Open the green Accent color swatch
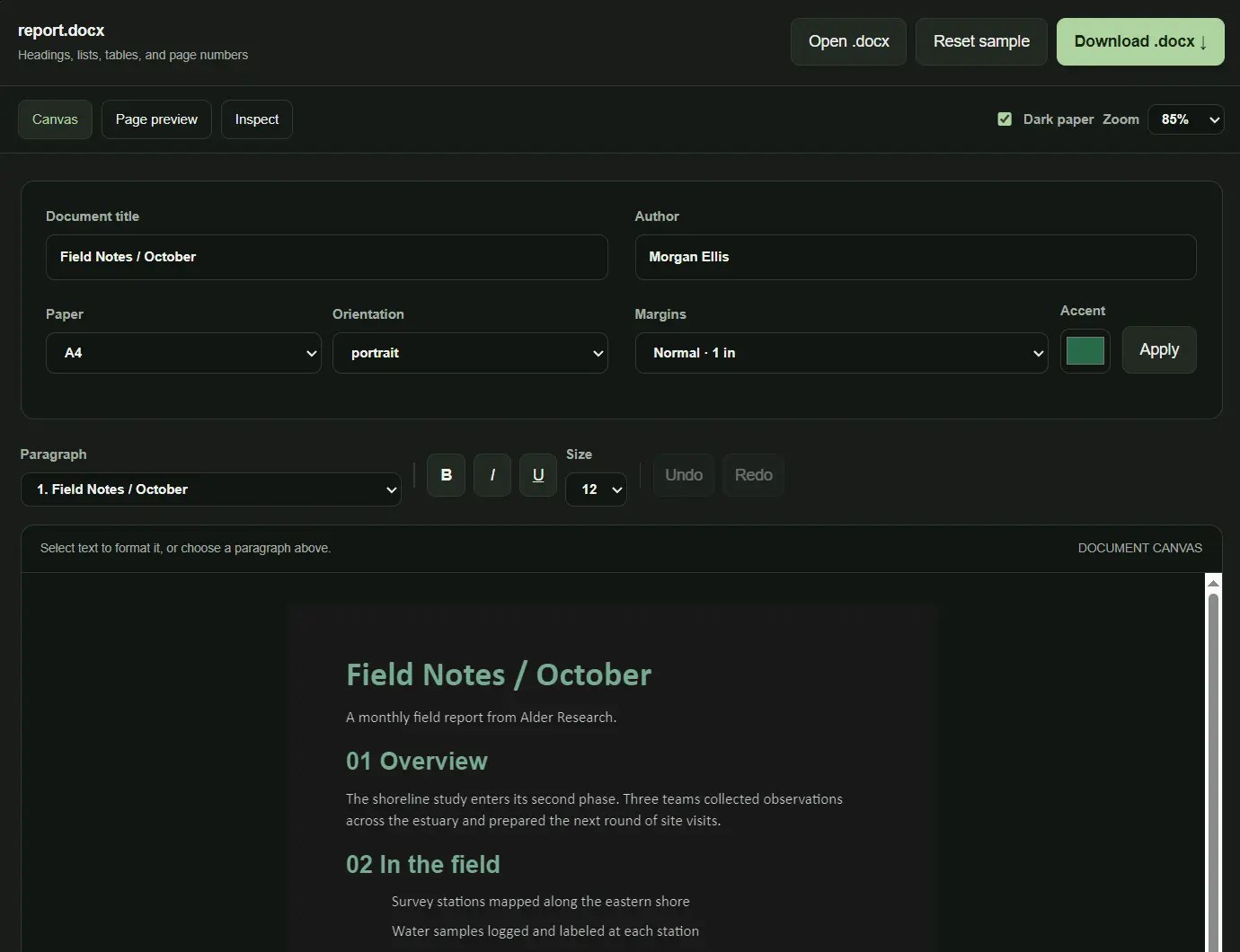The image size is (1240, 952). (1085, 350)
